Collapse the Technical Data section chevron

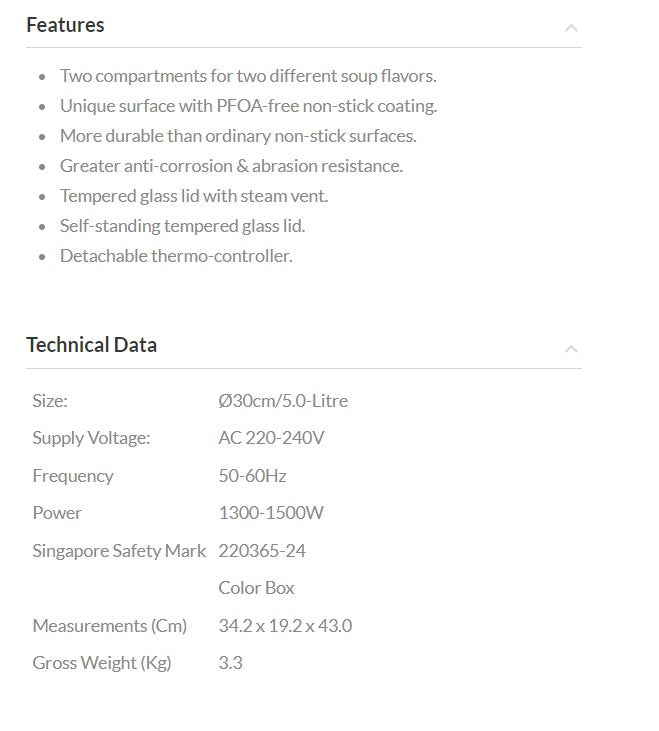coord(571,348)
